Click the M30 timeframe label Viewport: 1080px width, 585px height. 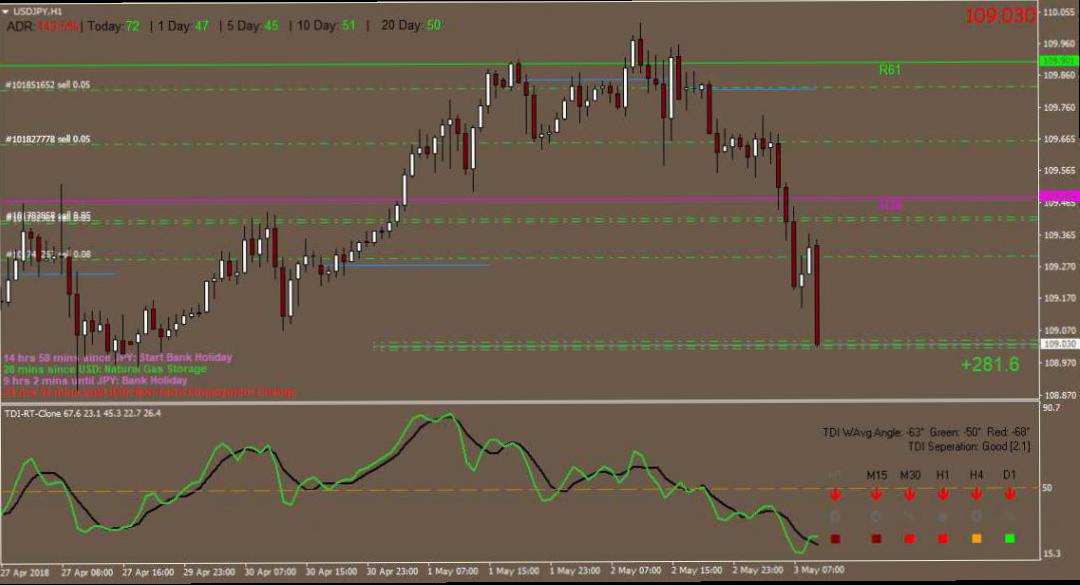click(910, 474)
